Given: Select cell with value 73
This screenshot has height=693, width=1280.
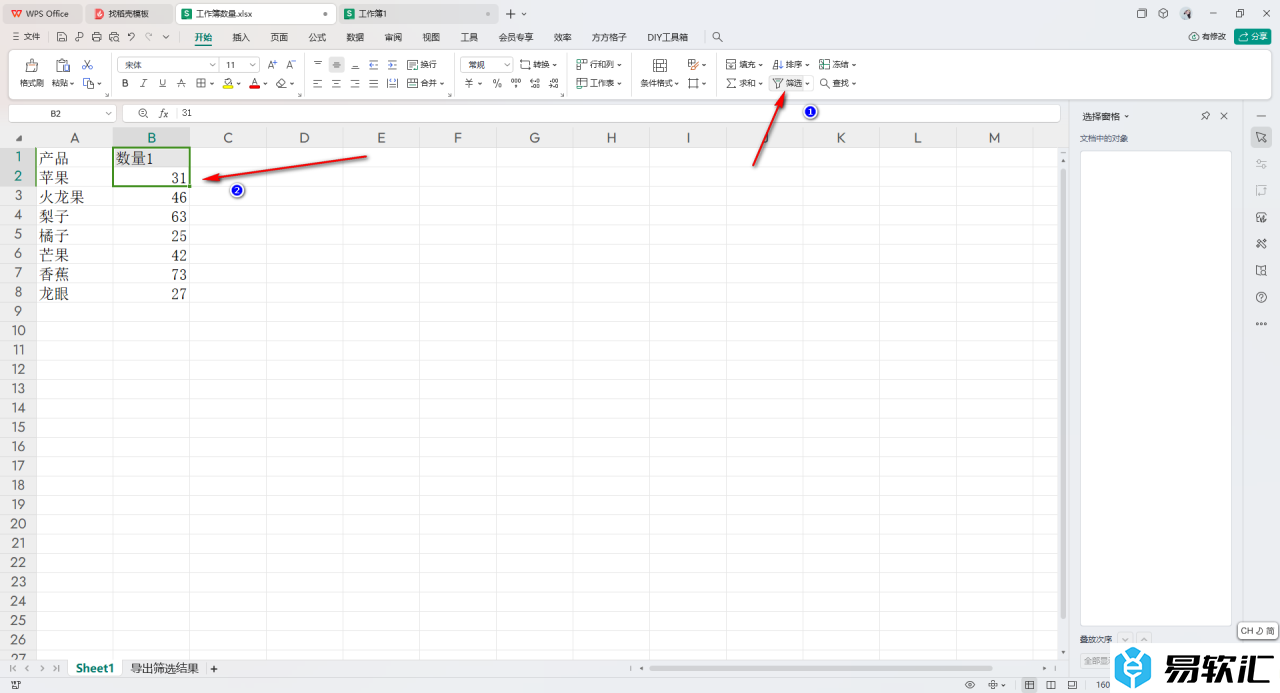Looking at the screenshot, I should click(151, 274).
